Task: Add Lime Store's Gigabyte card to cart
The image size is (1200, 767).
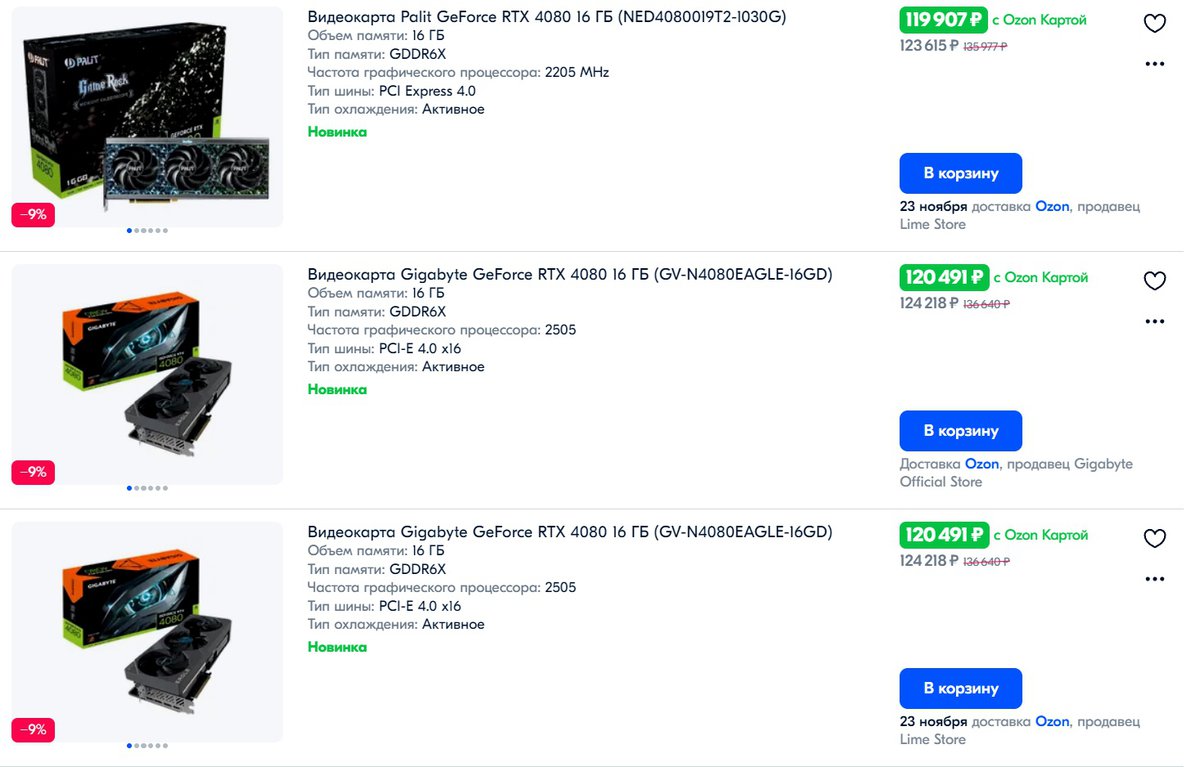Action: pos(960,688)
